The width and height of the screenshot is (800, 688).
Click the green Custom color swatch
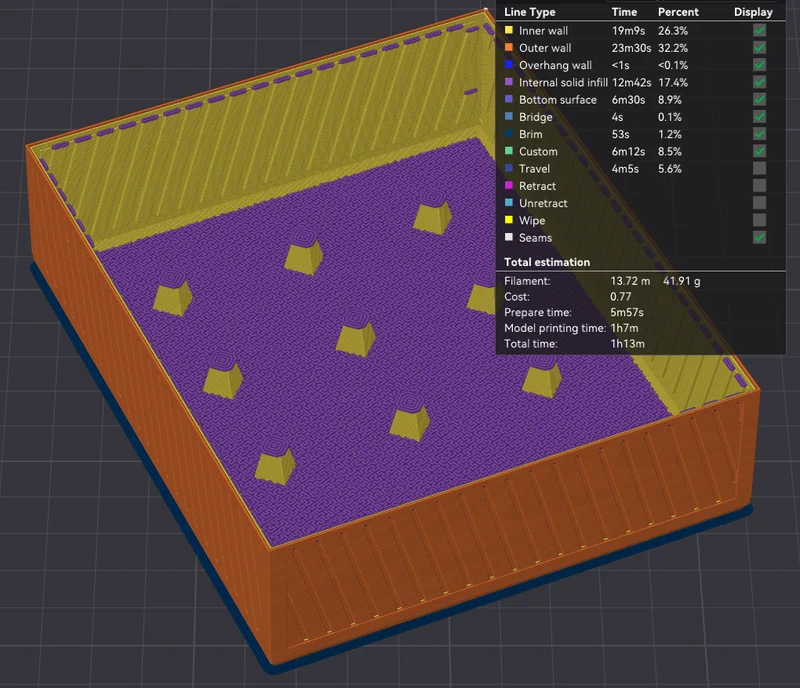509,151
